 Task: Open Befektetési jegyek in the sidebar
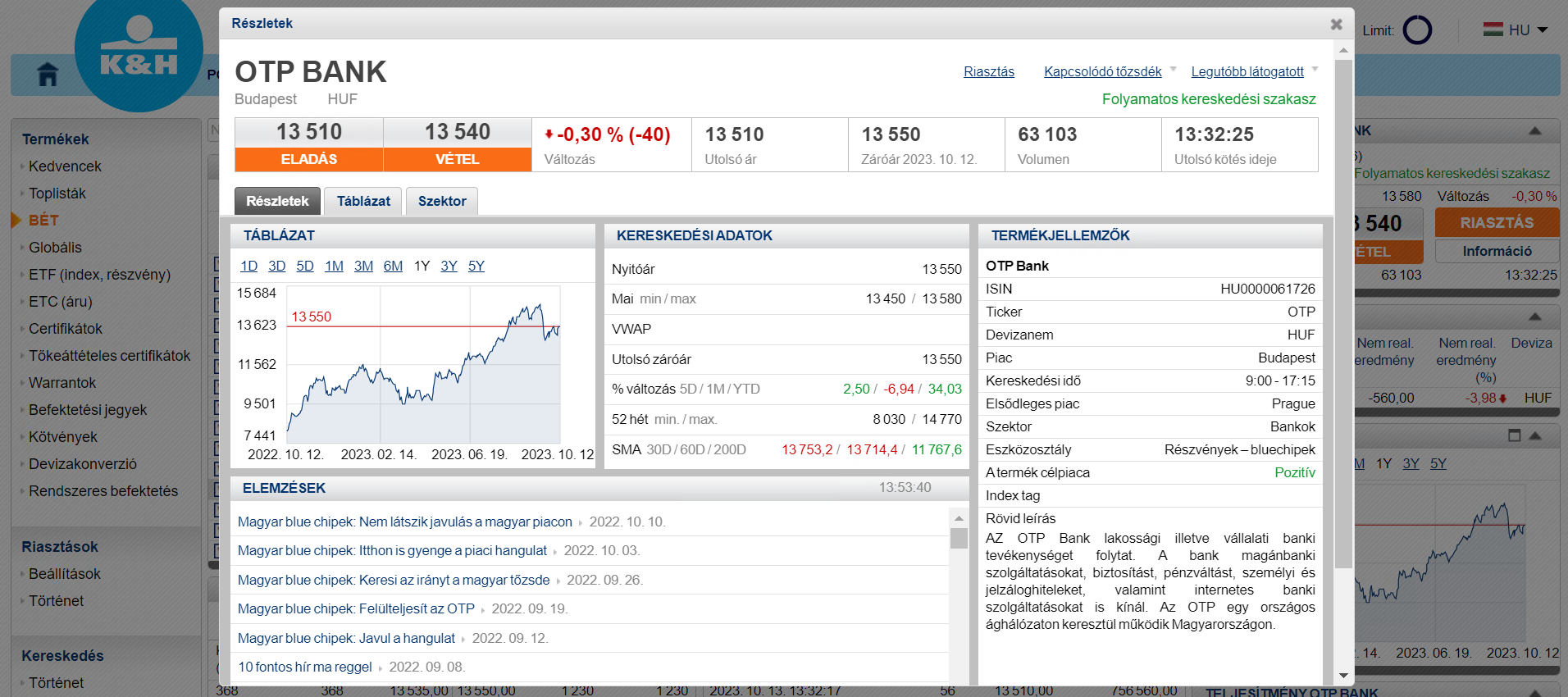click(88, 410)
